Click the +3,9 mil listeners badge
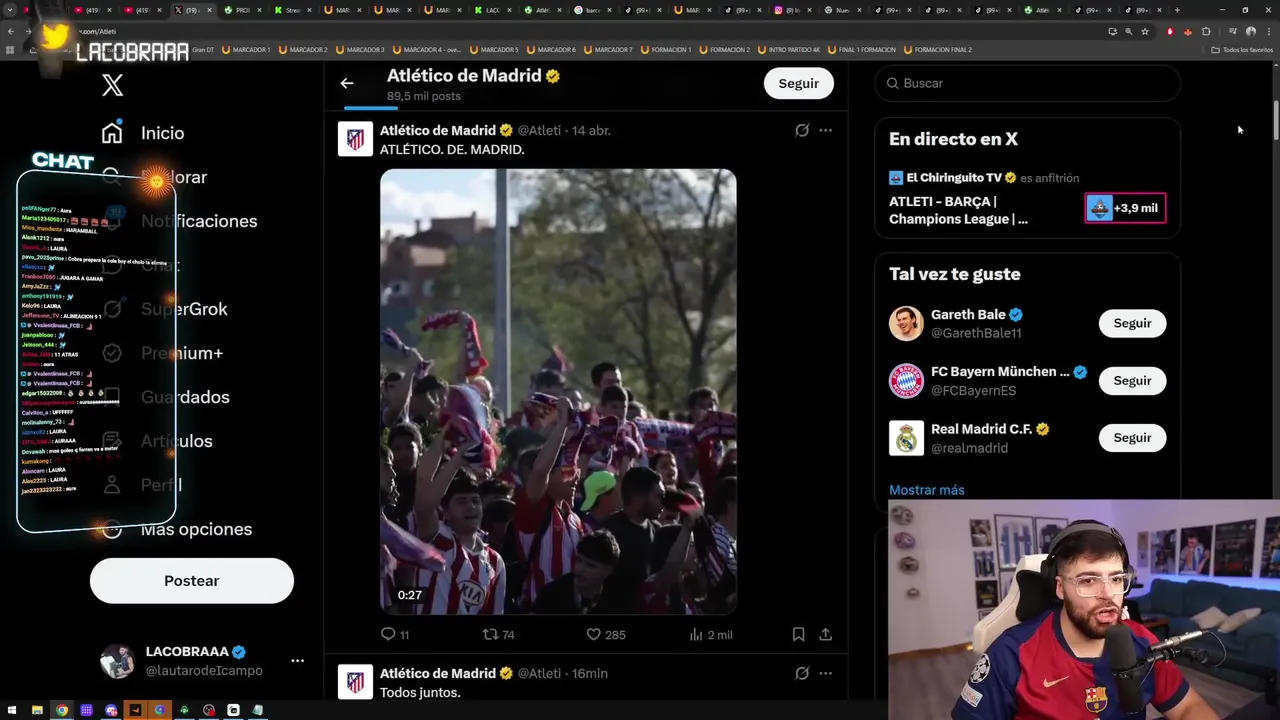The image size is (1280, 720). 1125,208
